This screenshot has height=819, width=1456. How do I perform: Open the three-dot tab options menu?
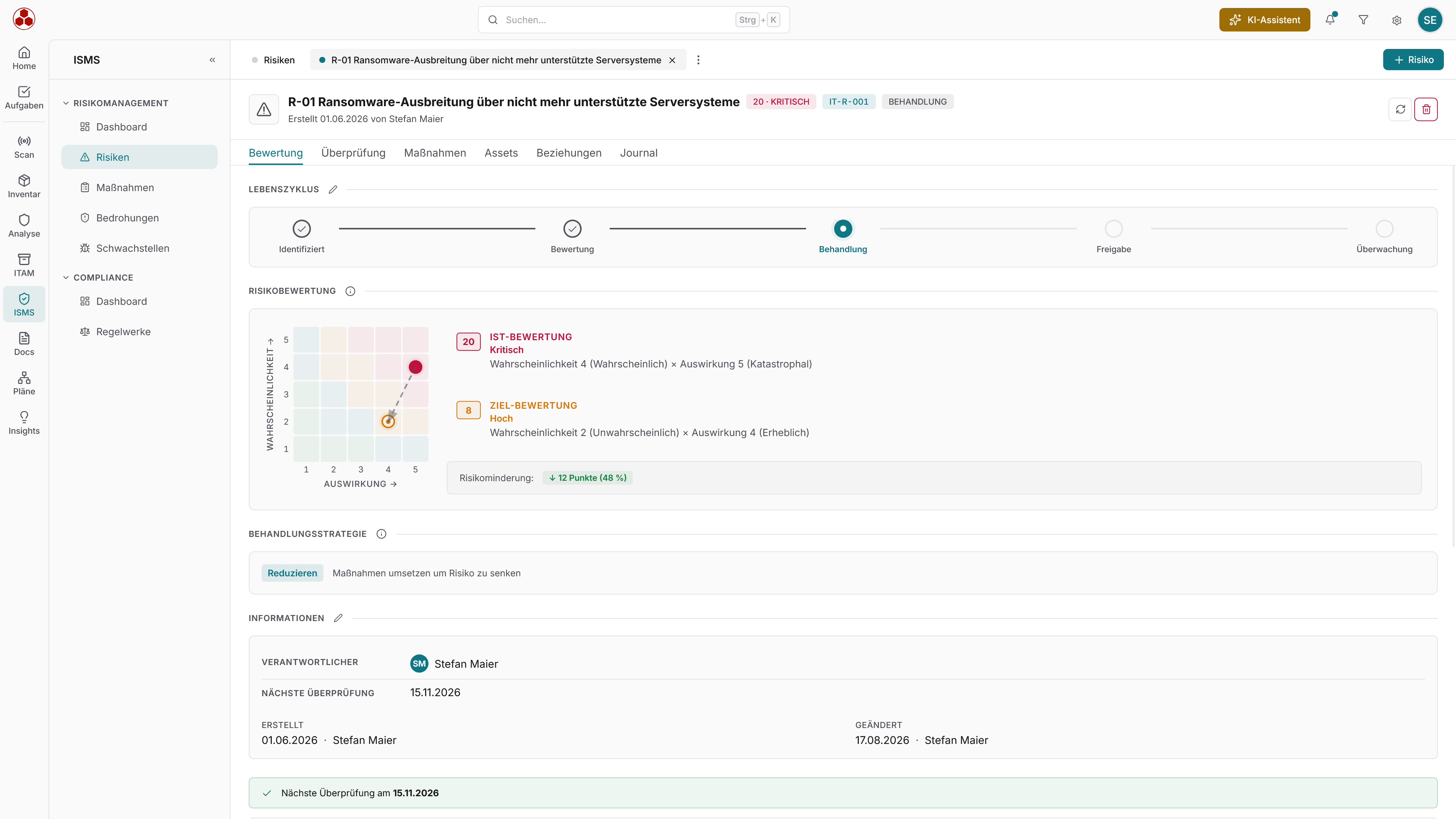click(698, 60)
